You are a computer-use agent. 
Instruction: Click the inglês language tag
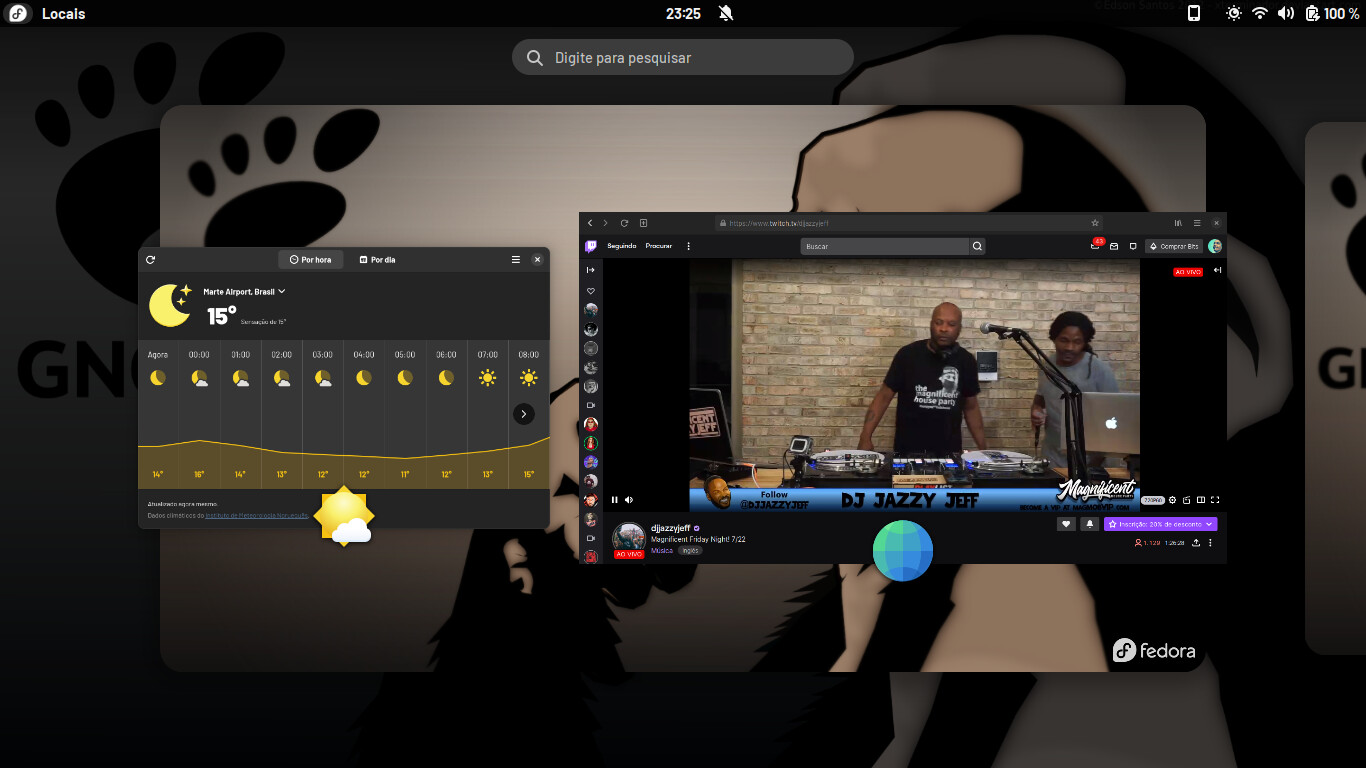pos(691,550)
